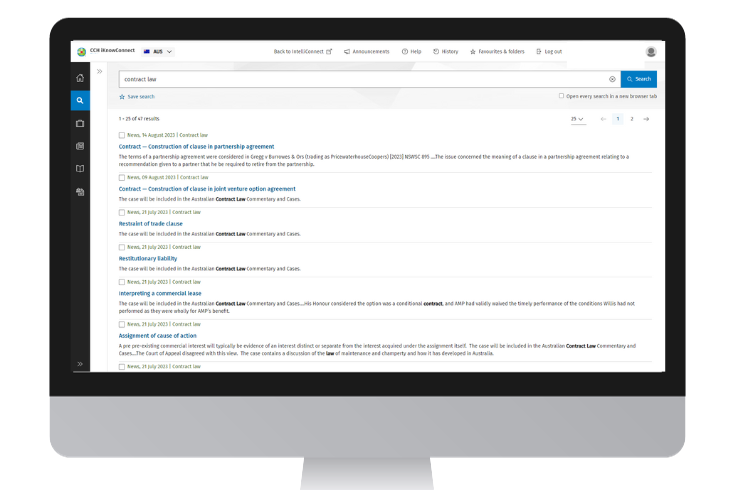Go to Home in the left sidebar

(x=80, y=77)
